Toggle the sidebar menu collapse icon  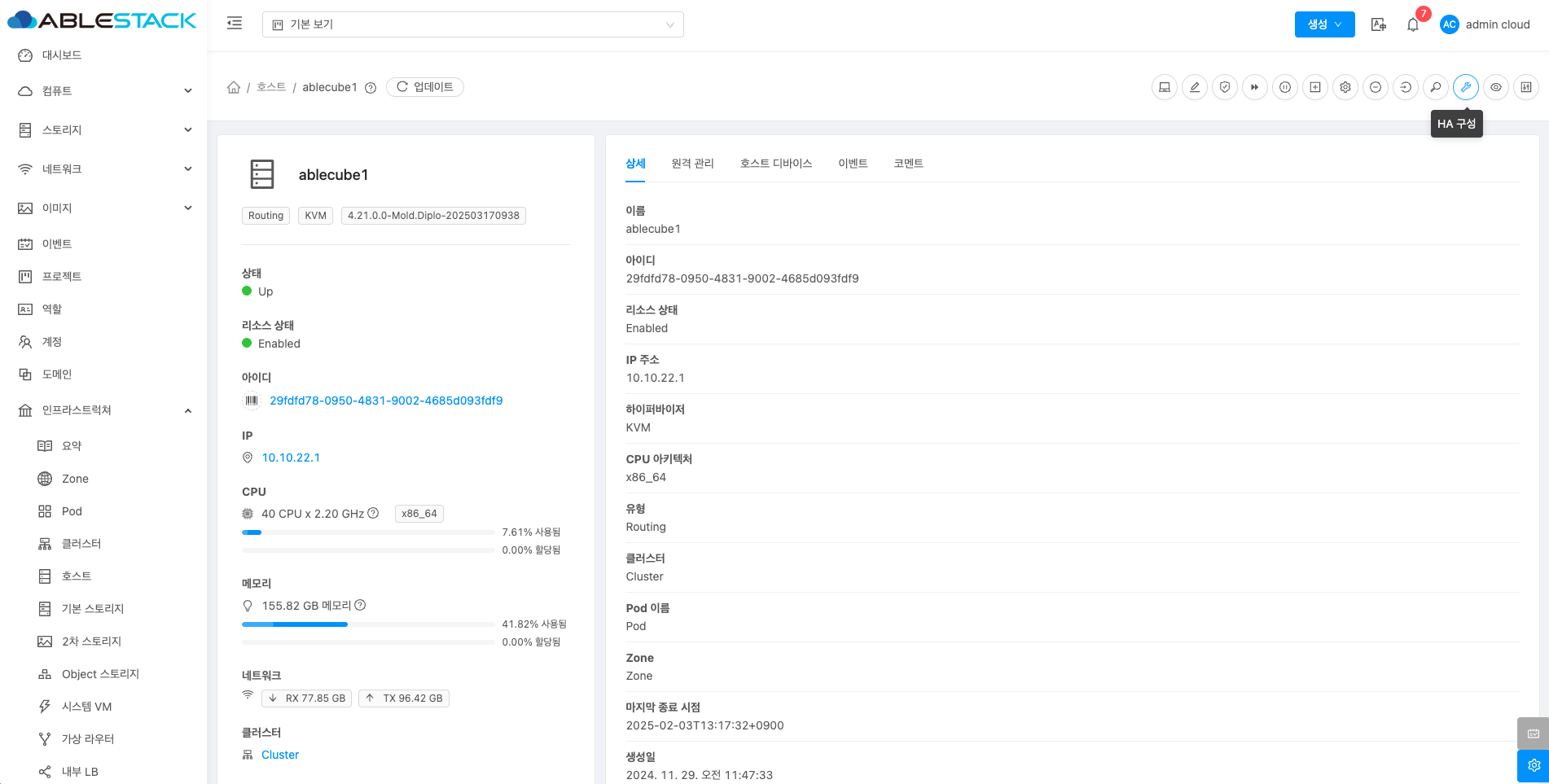pos(235,24)
